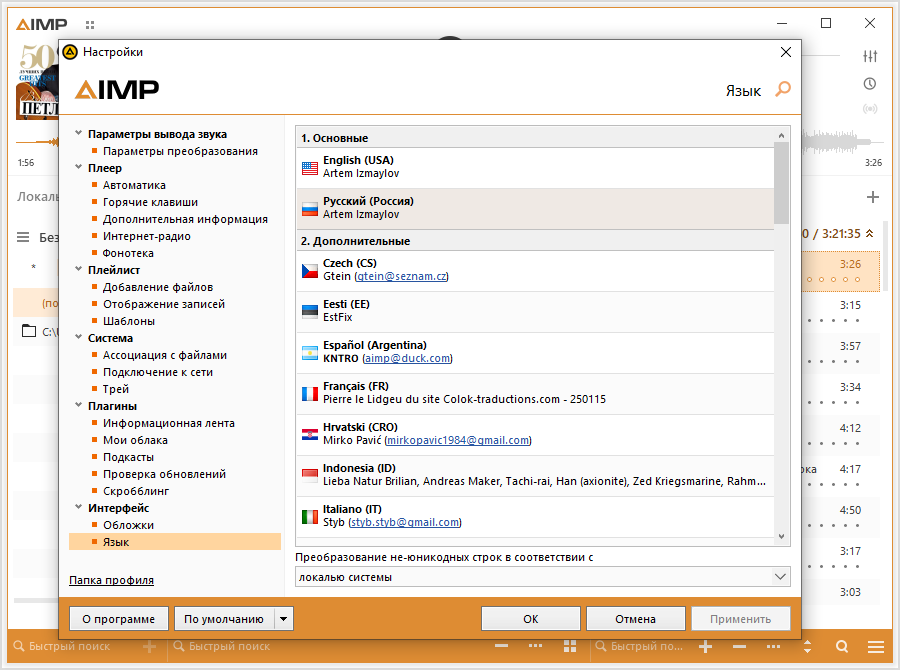
Task: Select the USA flag icon for English
Action: [310, 168]
